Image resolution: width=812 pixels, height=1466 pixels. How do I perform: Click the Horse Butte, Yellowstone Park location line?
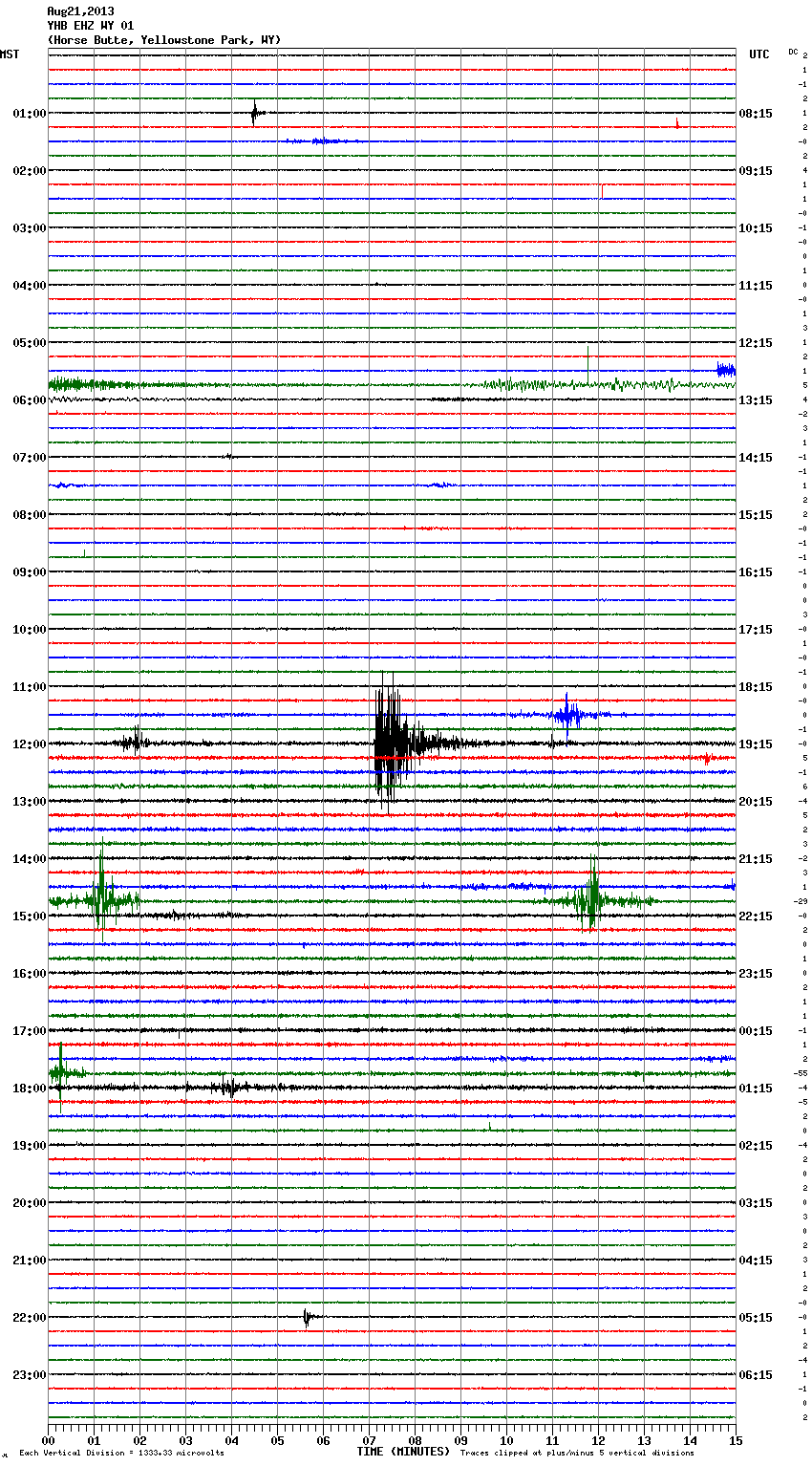tap(164, 40)
